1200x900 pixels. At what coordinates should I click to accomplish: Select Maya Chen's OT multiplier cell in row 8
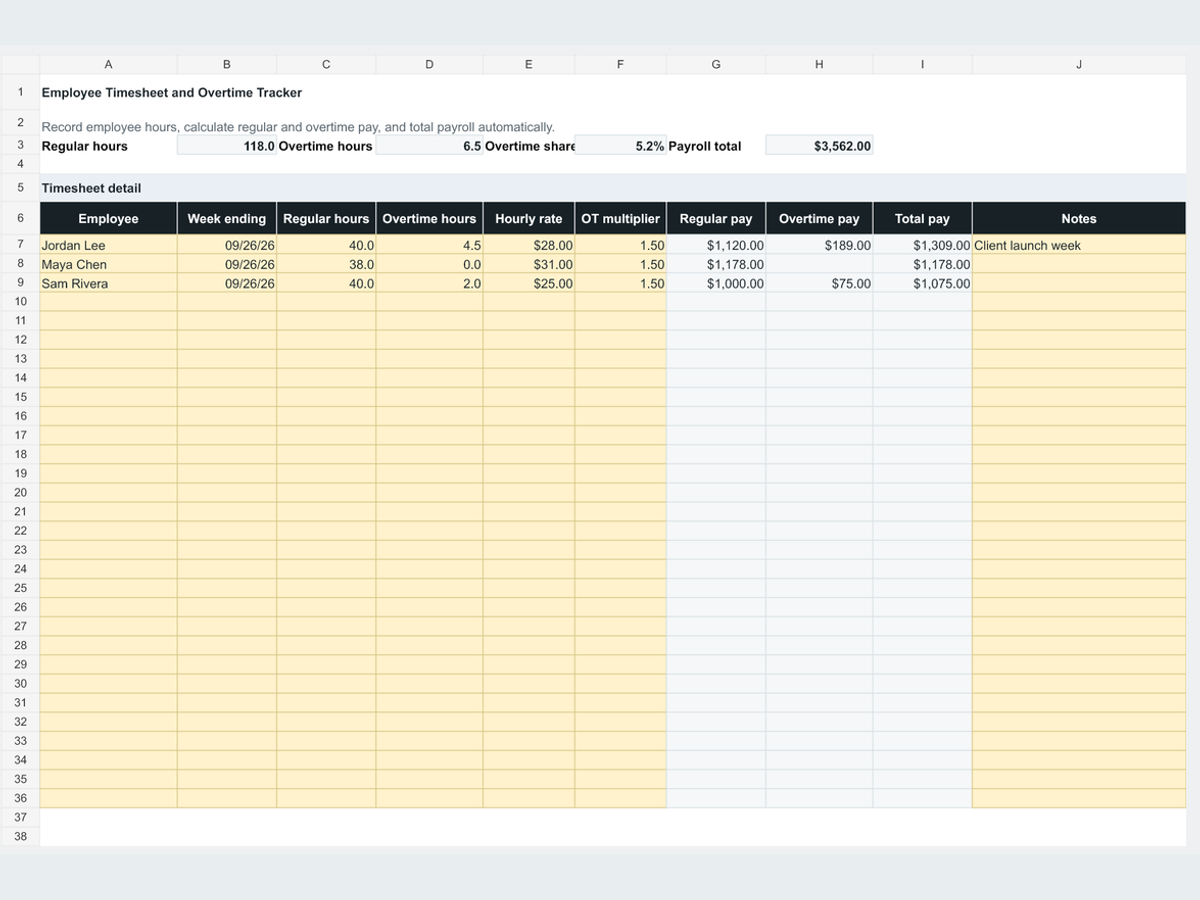[620, 264]
